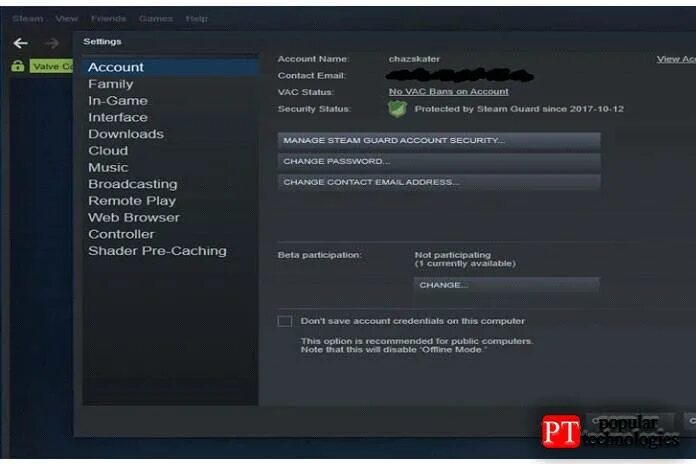
Task: Click Manage Steam Guard Account Security button
Action: [x=439, y=140]
